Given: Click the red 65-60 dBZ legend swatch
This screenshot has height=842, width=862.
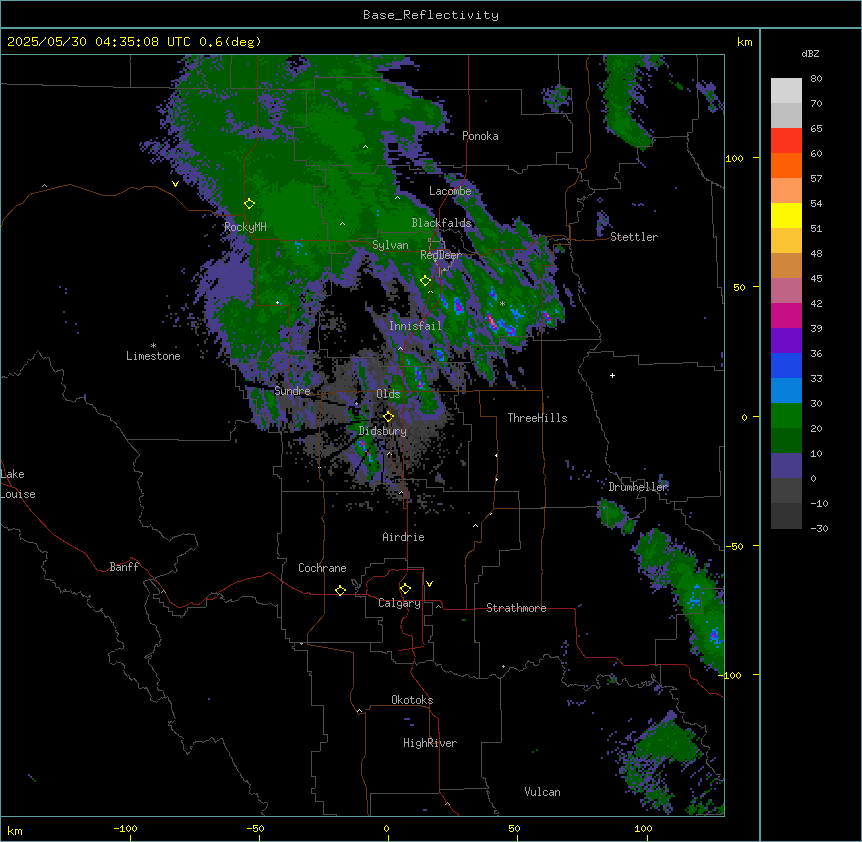Looking at the screenshot, I should [786, 141].
